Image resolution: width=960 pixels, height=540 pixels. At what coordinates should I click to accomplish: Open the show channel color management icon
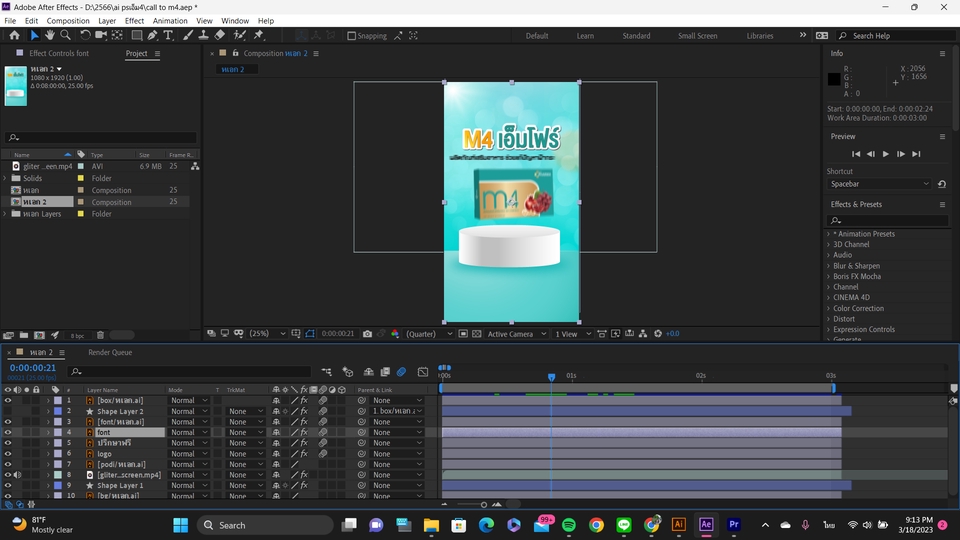click(395, 334)
